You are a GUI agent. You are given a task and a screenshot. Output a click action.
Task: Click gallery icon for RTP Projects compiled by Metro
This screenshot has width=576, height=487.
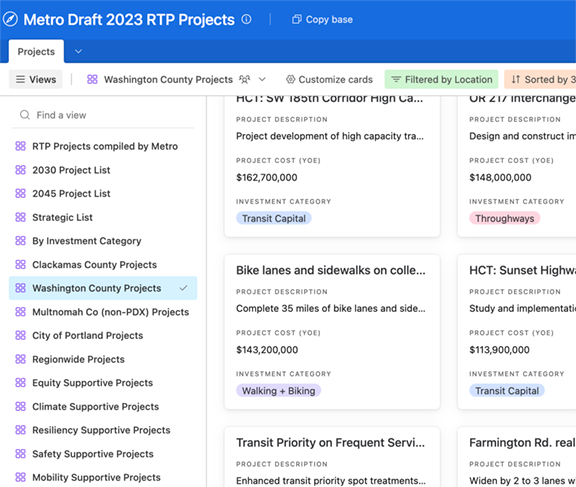(x=21, y=146)
